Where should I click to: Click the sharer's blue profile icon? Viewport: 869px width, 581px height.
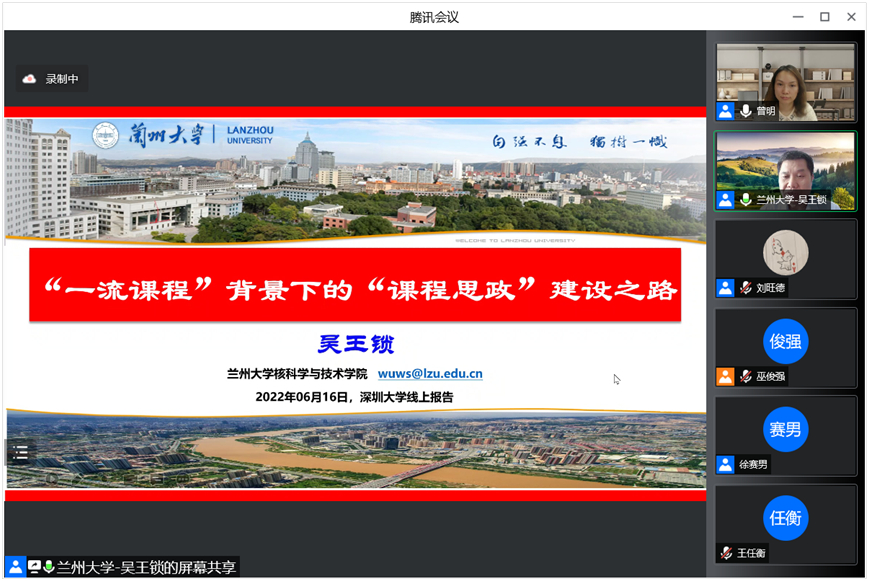[x=14, y=566]
